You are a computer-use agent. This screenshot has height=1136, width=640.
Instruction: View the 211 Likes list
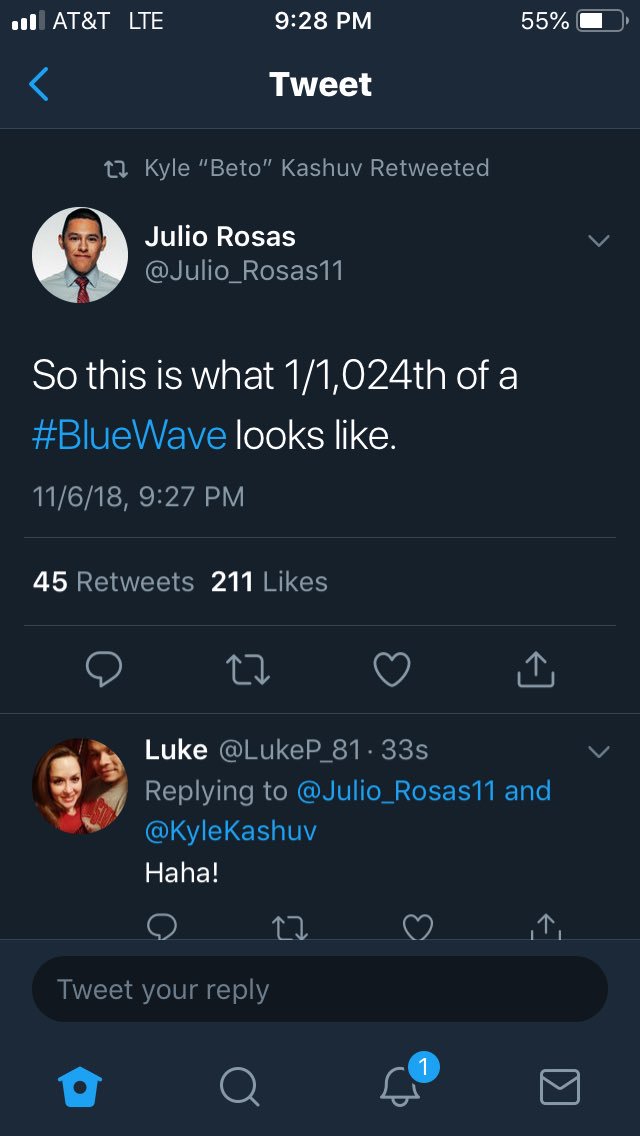pyautogui.click(x=269, y=582)
